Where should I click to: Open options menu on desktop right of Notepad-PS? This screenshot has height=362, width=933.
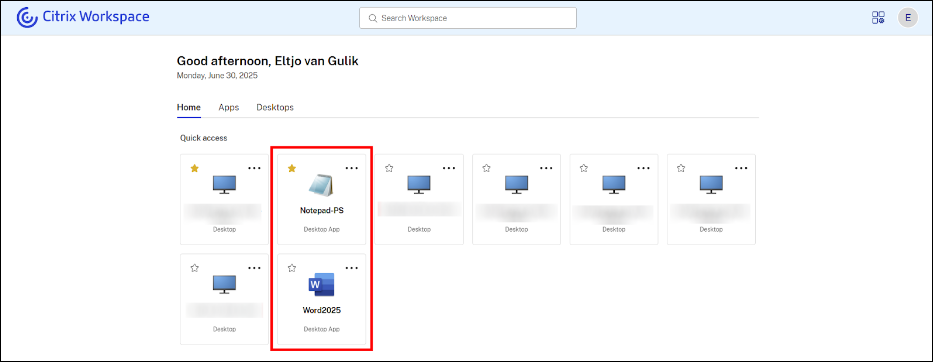point(449,168)
